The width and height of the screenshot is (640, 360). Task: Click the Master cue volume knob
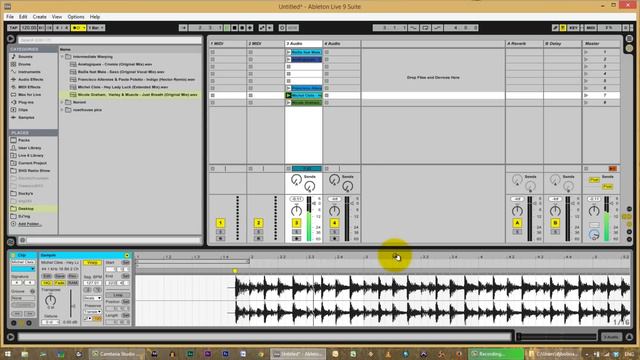tap(594, 235)
